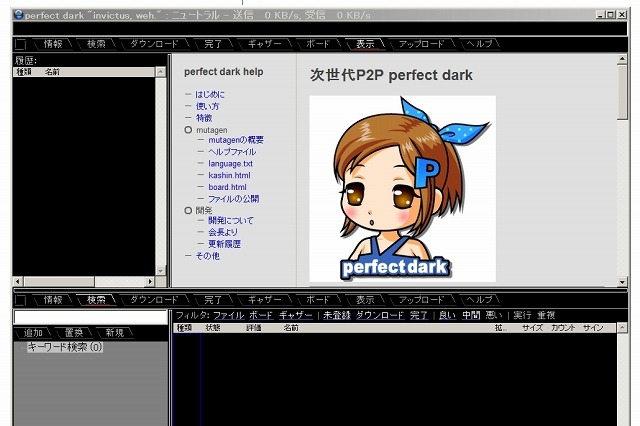This screenshot has height=426, width=640.
Task: Click help page scrollbar down arrow
Action: tap(622, 282)
